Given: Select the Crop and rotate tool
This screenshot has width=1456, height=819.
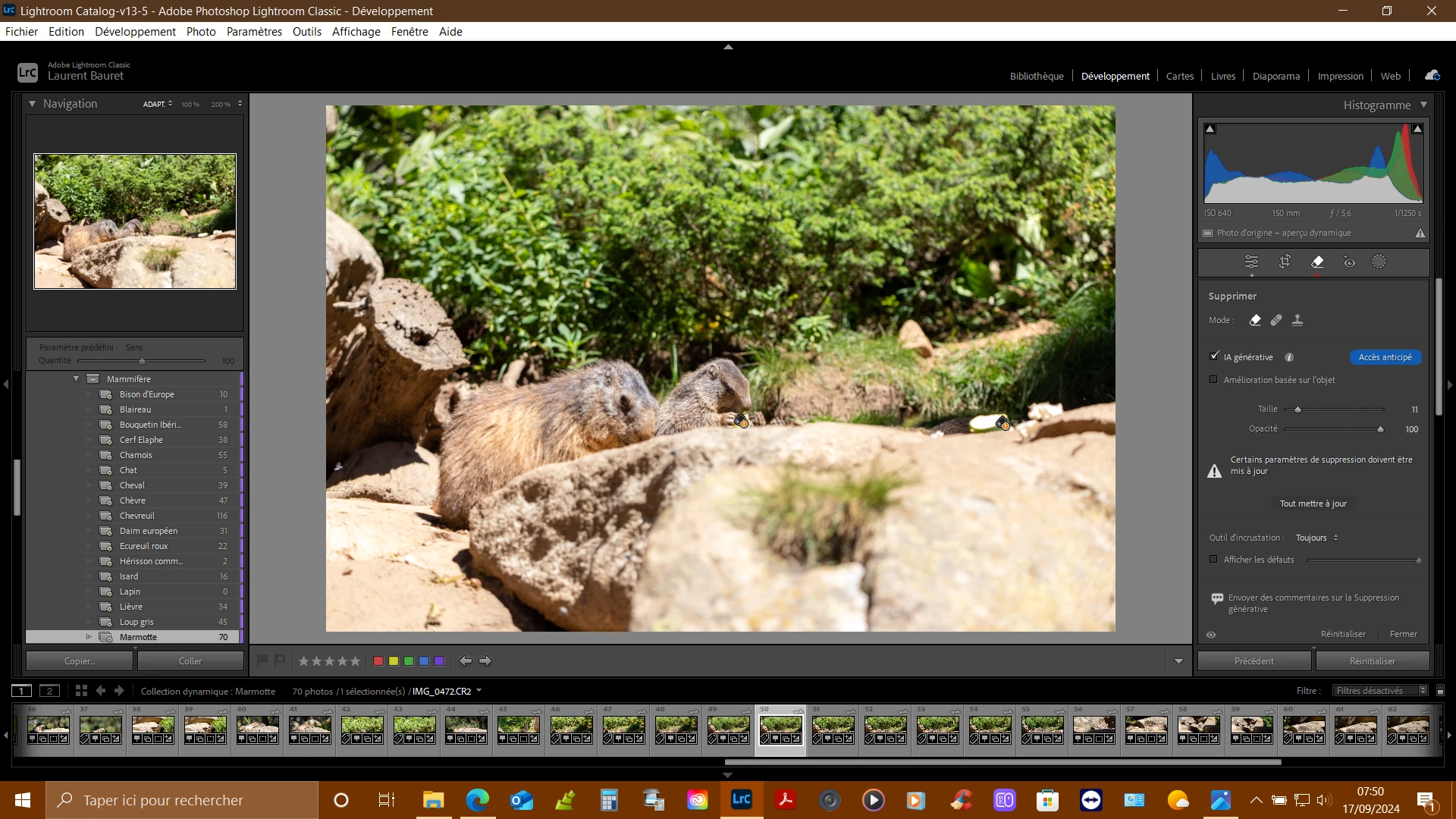Looking at the screenshot, I should click(1285, 262).
